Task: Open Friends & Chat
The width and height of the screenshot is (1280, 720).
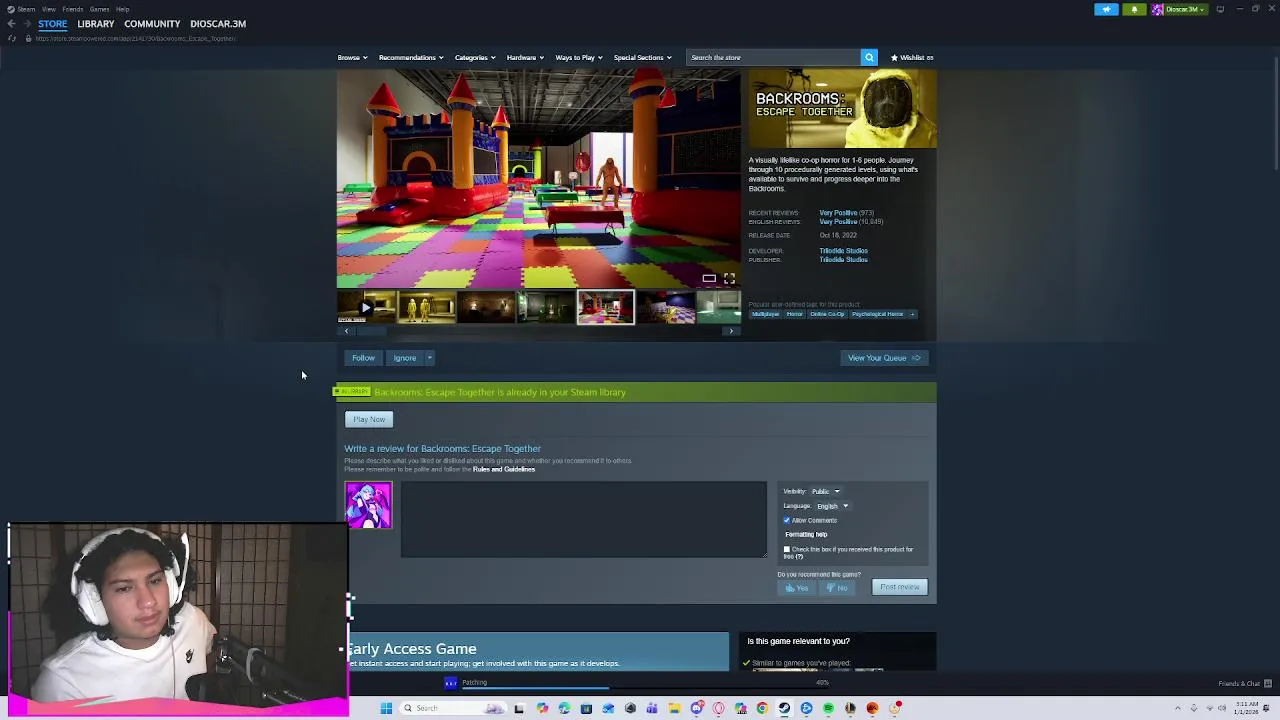Action: tap(1244, 684)
